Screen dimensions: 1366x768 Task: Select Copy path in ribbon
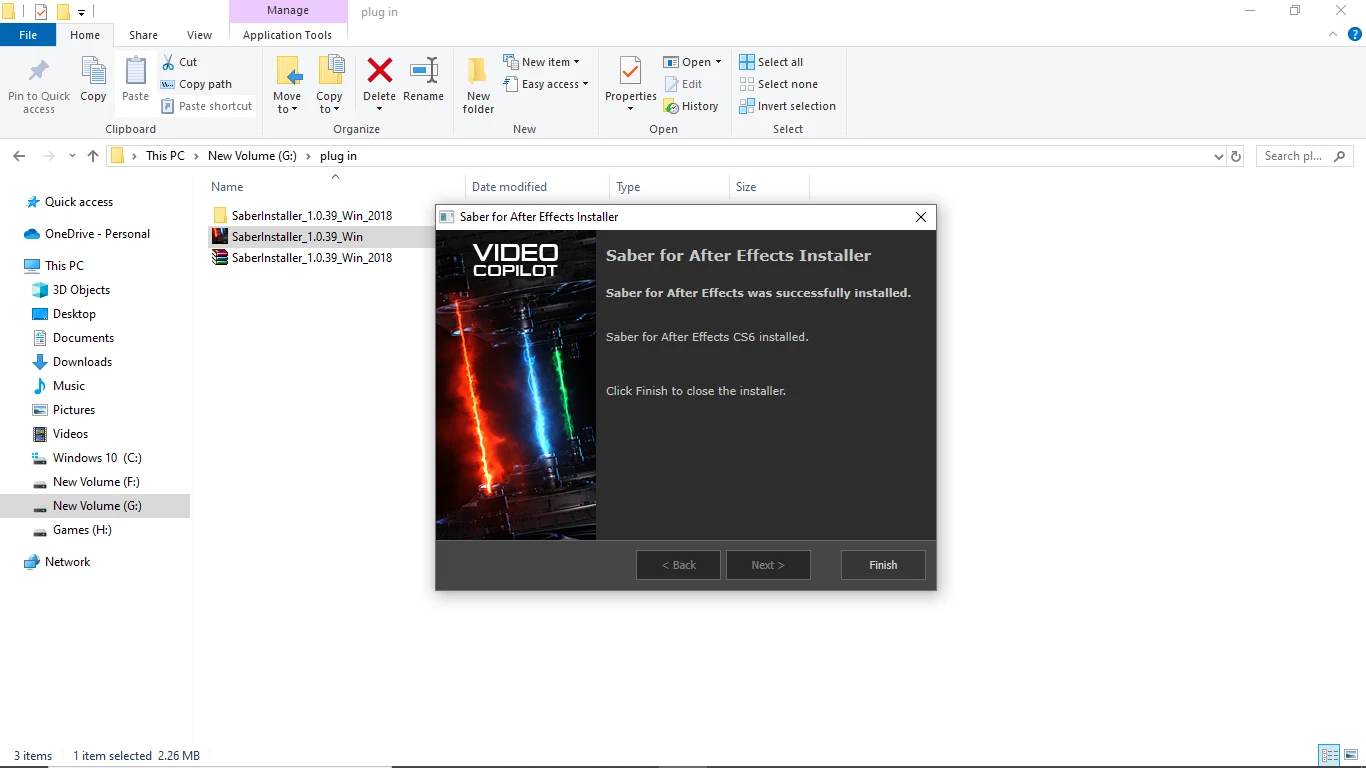(x=197, y=84)
